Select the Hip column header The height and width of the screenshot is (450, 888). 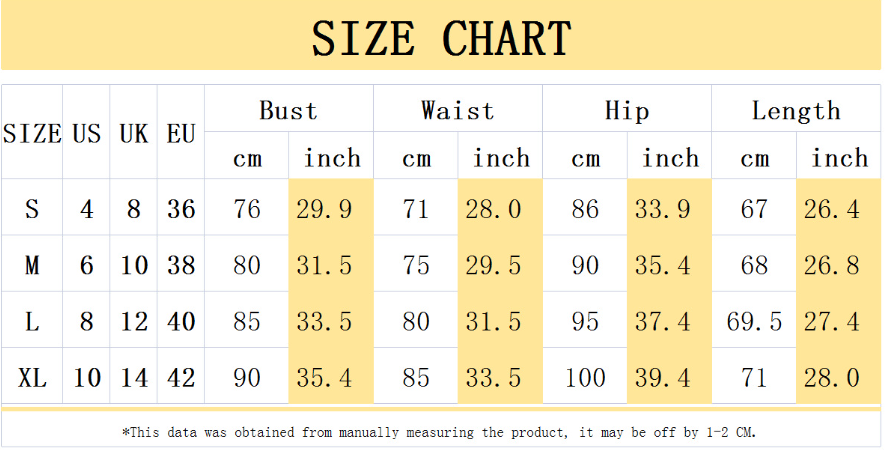tap(627, 109)
